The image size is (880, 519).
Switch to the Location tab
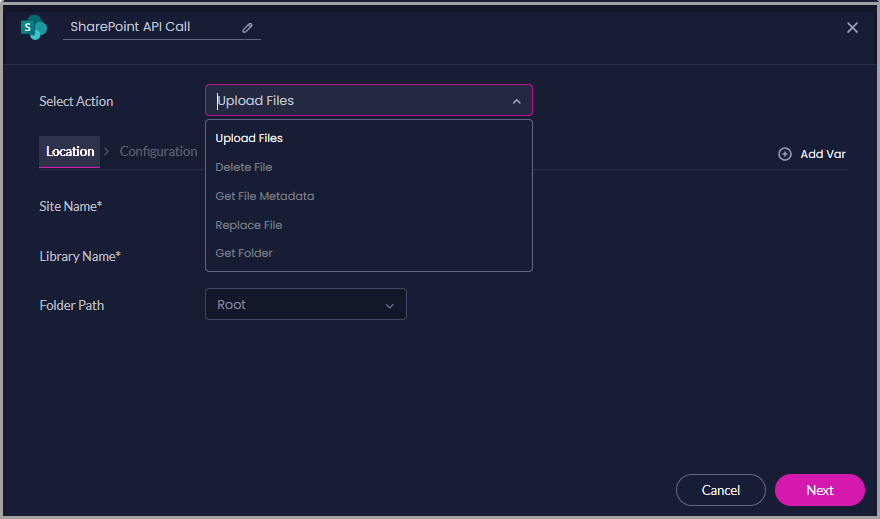coord(70,151)
